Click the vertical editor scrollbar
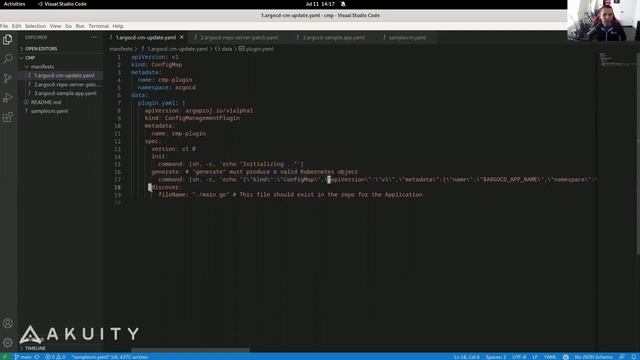This screenshot has width=640, height=360. click(638, 155)
